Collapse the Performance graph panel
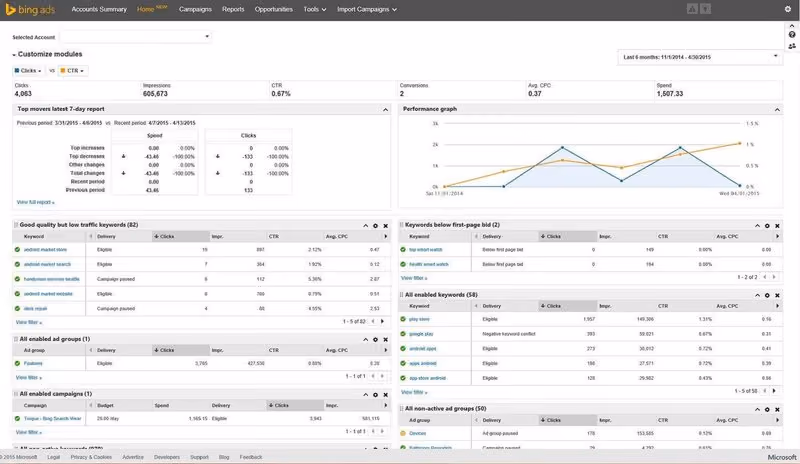This screenshot has height=464, width=800. [x=777, y=109]
